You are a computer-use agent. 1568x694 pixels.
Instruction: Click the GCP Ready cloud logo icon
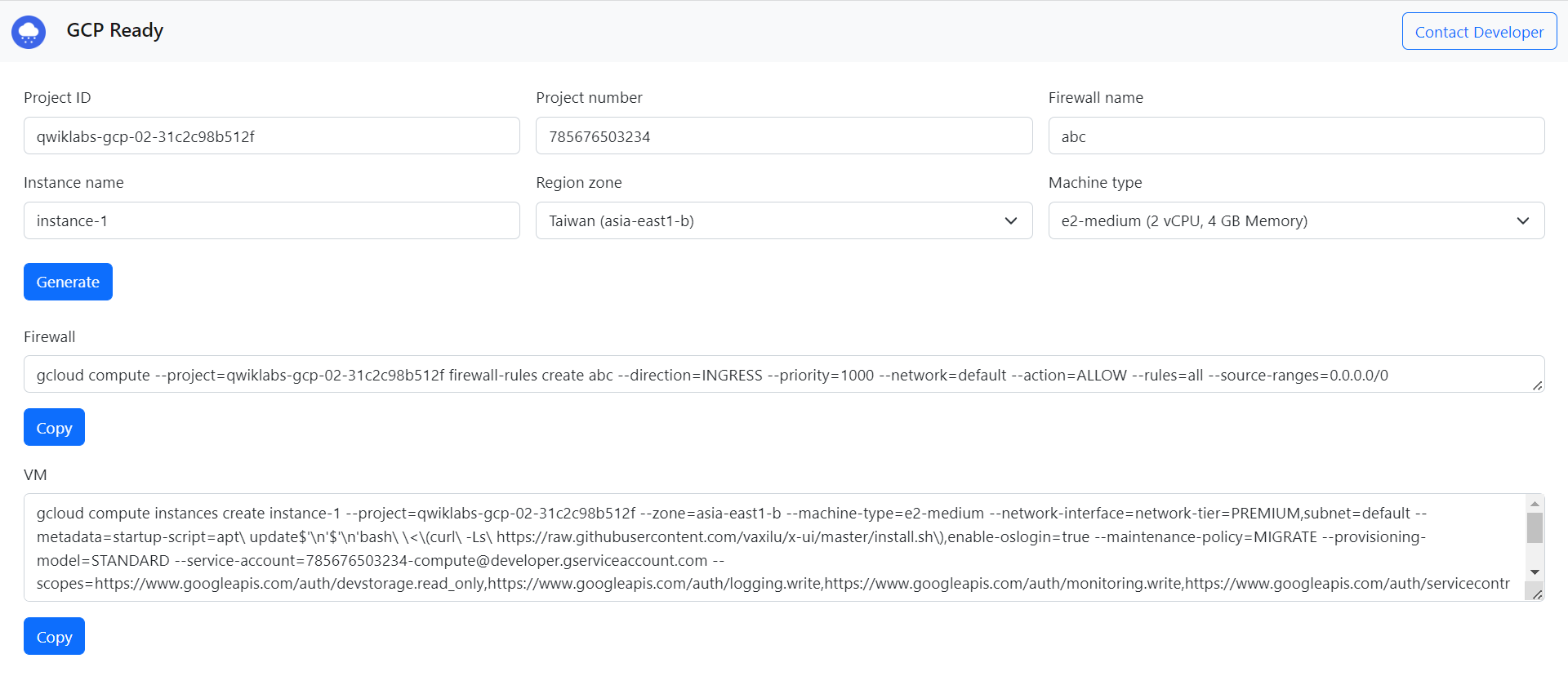tap(29, 32)
